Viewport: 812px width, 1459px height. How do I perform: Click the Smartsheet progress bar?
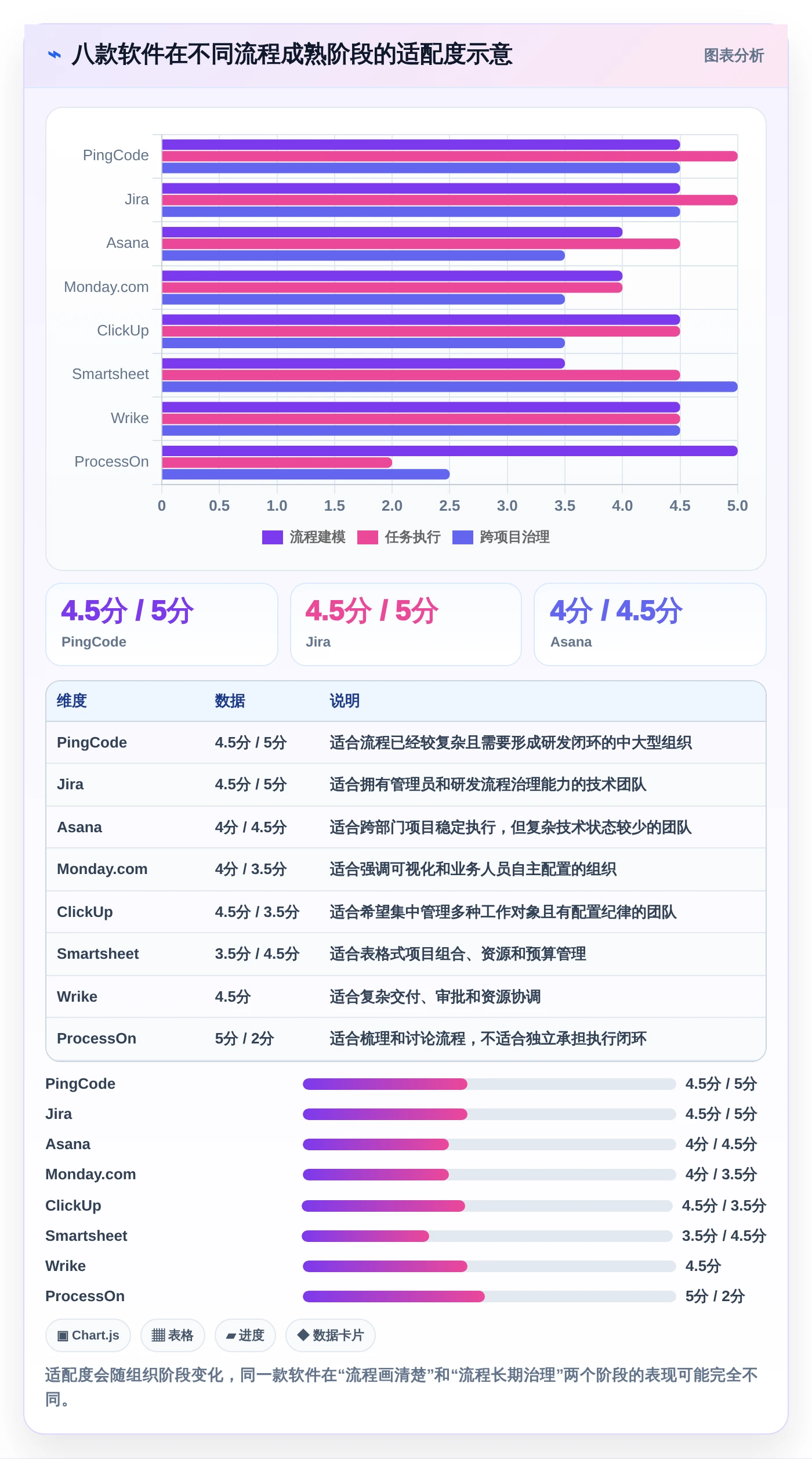coord(487,1236)
